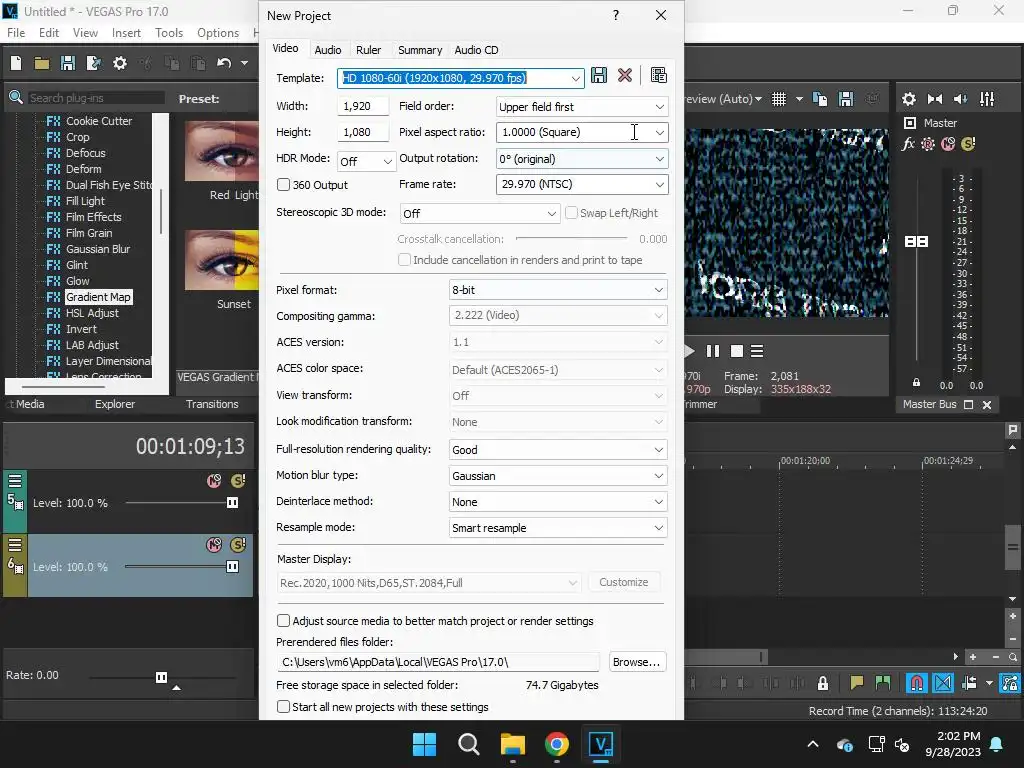Click the undo arrow in main toolbar
The width and height of the screenshot is (1024, 768).
pos(224,63)
